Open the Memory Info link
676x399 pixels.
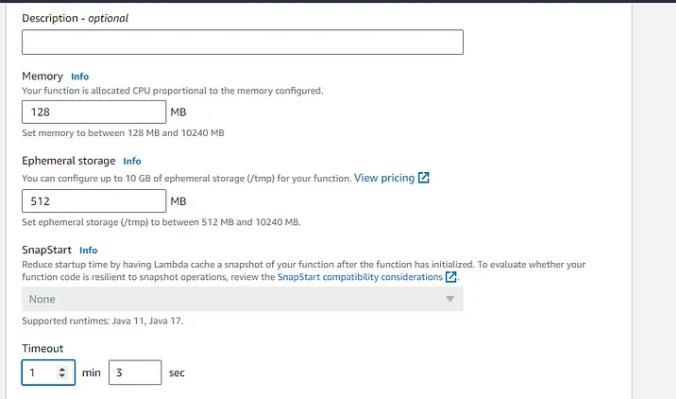click(80, 77)
